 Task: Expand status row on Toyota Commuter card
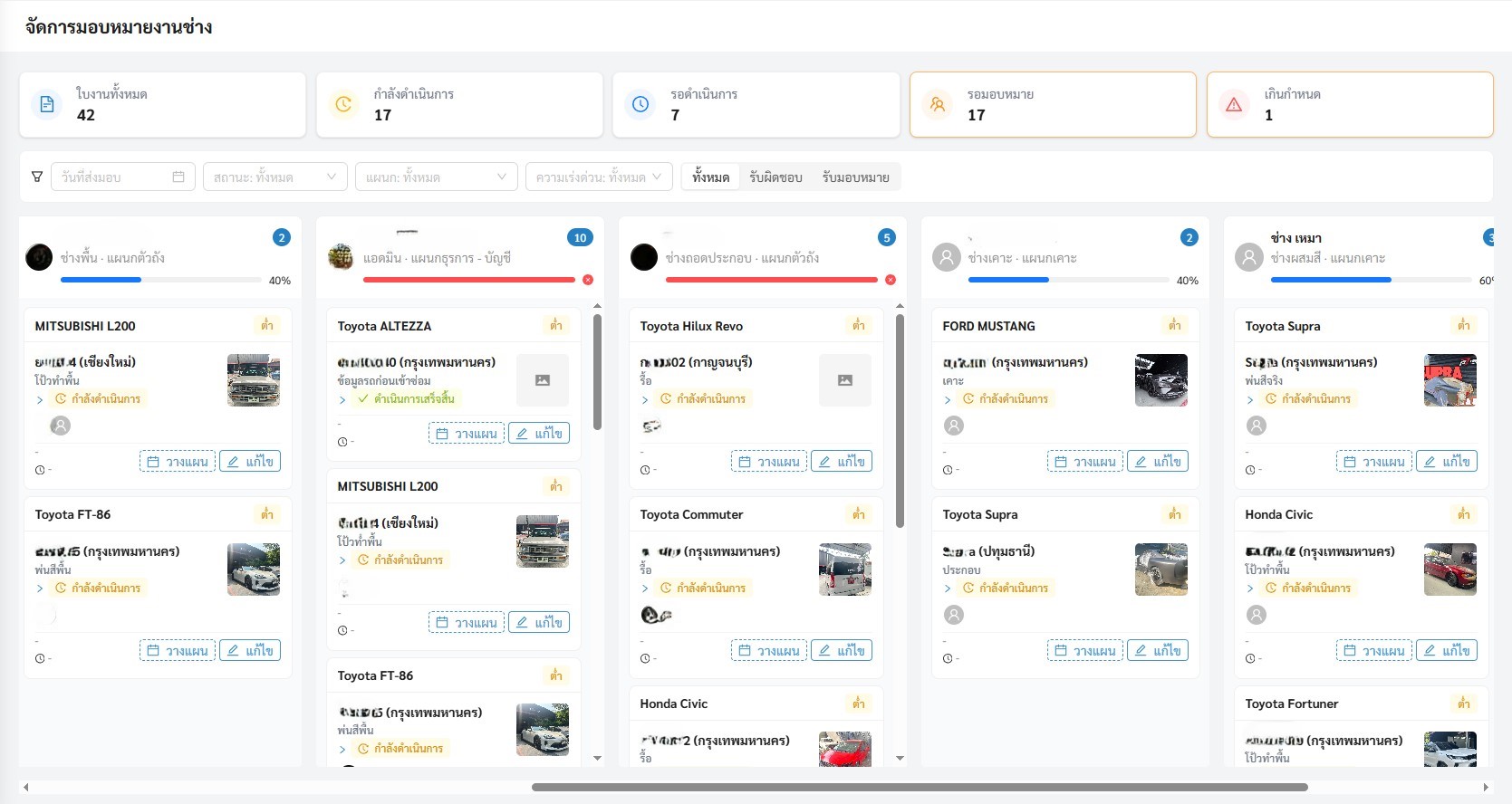[645, 589]
